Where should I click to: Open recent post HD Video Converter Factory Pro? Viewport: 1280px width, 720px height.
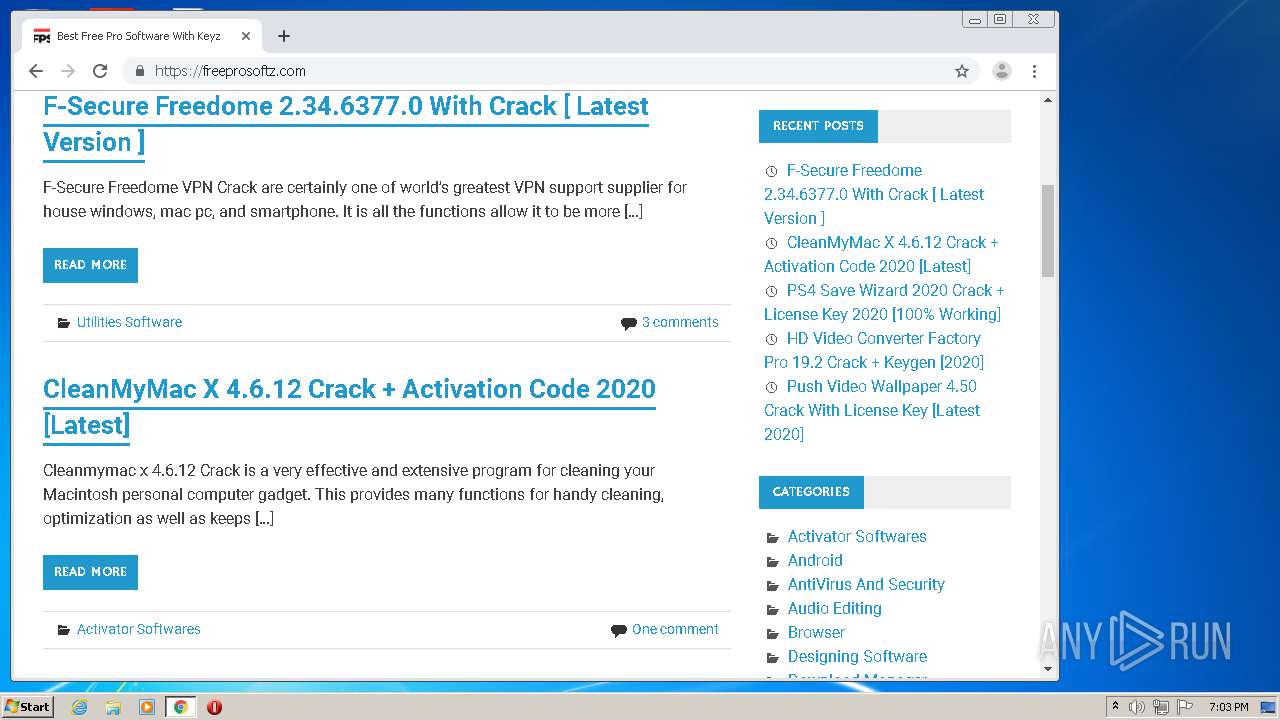(874, 350)
